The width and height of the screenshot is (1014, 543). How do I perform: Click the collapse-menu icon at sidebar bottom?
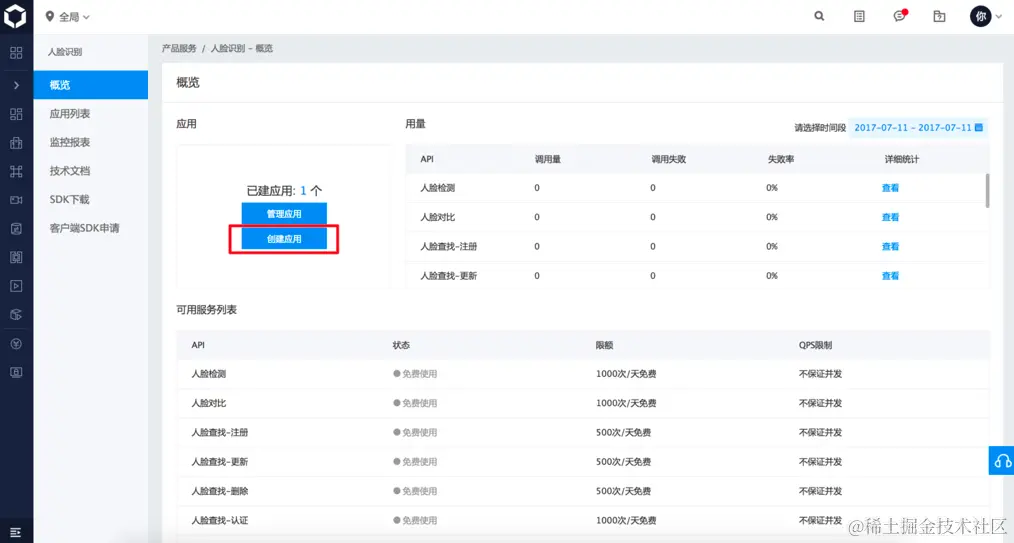click(16, 532)
